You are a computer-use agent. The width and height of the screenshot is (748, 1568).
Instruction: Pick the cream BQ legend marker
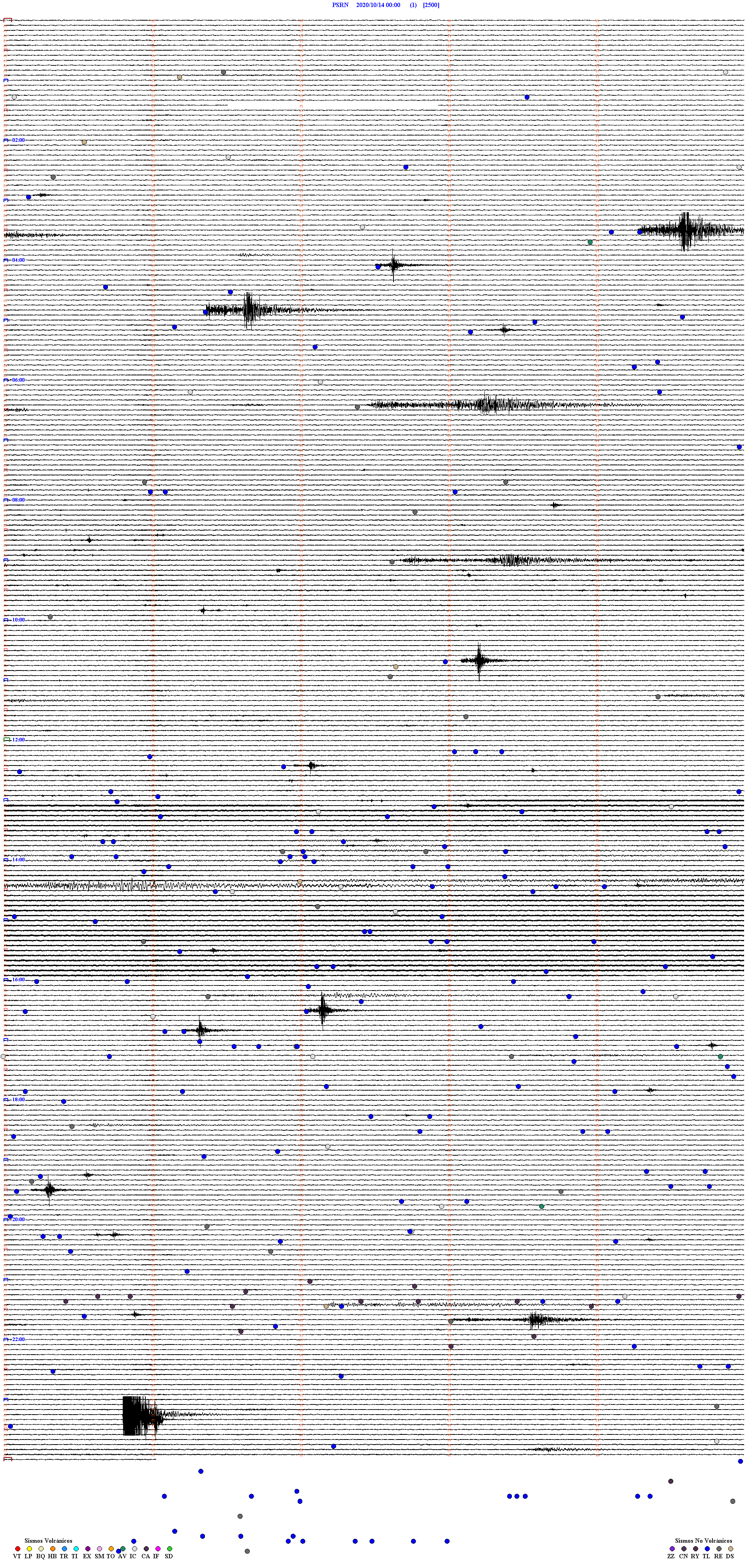pyautogui.click(x=41, y=1549)
